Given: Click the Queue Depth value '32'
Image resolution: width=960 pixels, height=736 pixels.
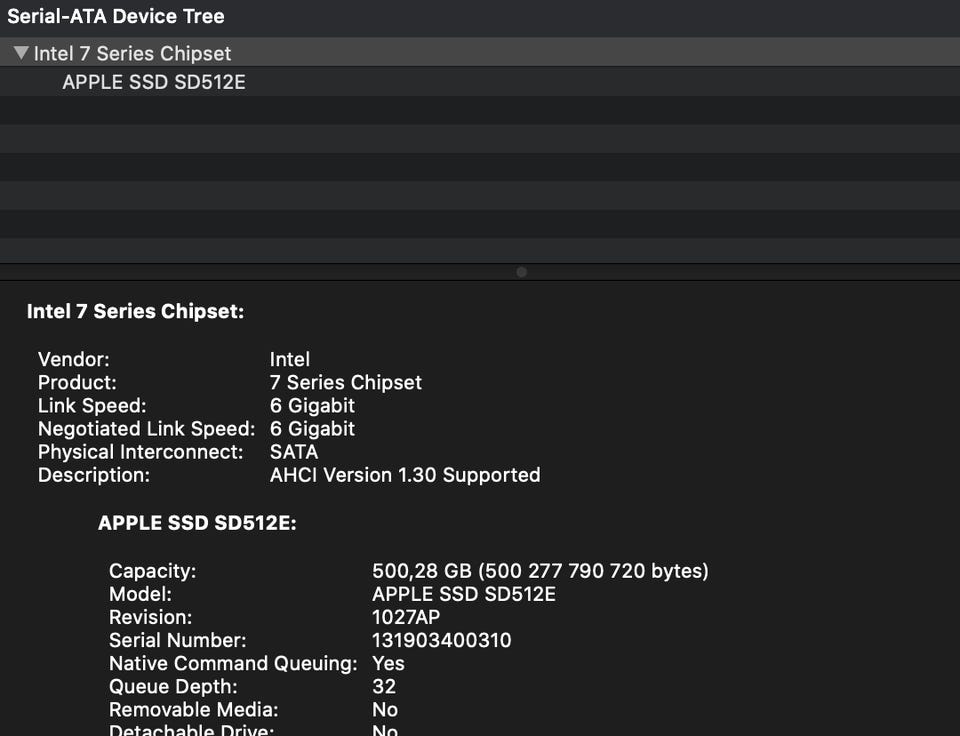Looking at the screenshot, I should click(384, 687).
